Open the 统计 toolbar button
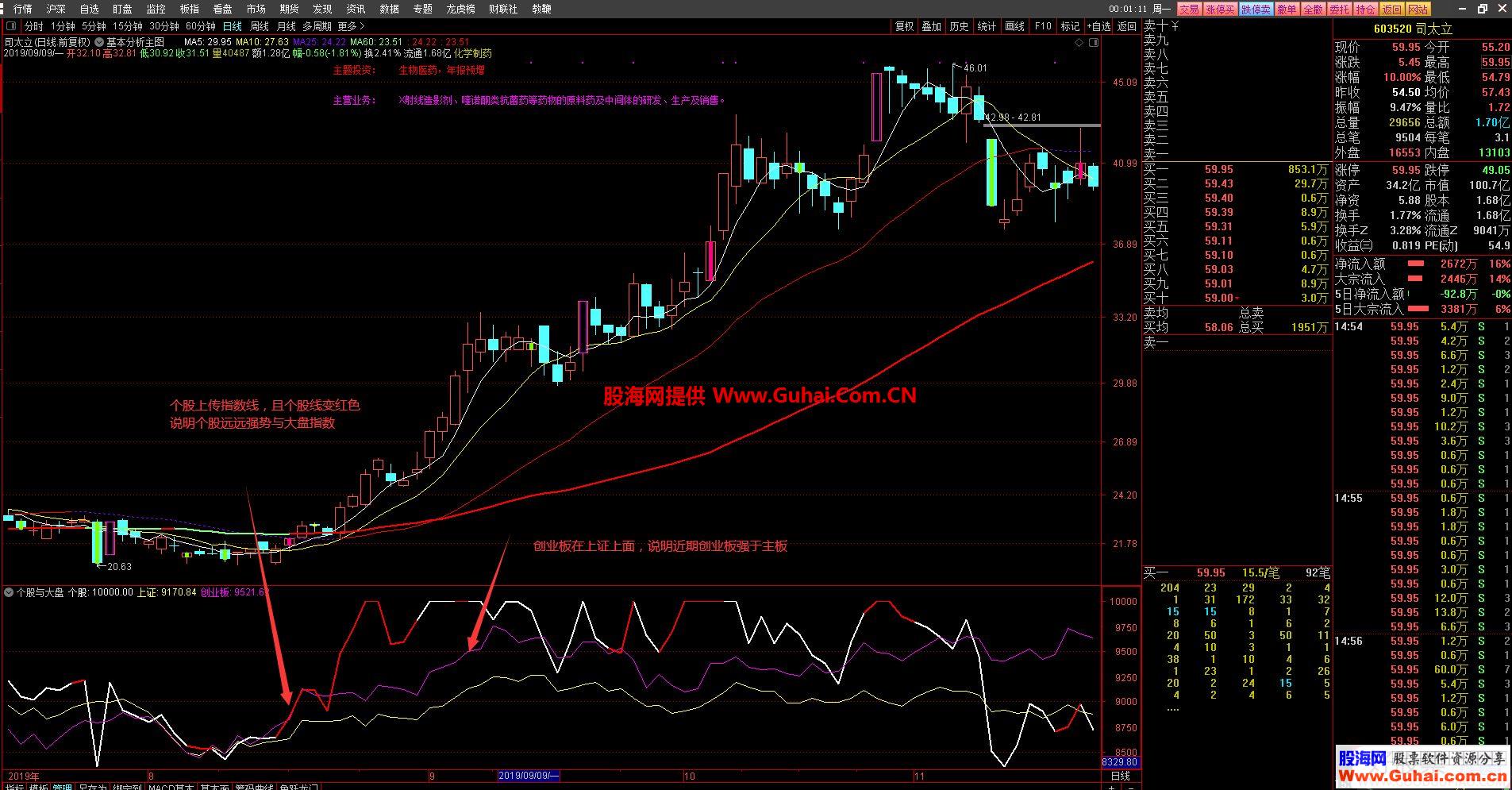The image size is (1512, 790). coord(987,26)
